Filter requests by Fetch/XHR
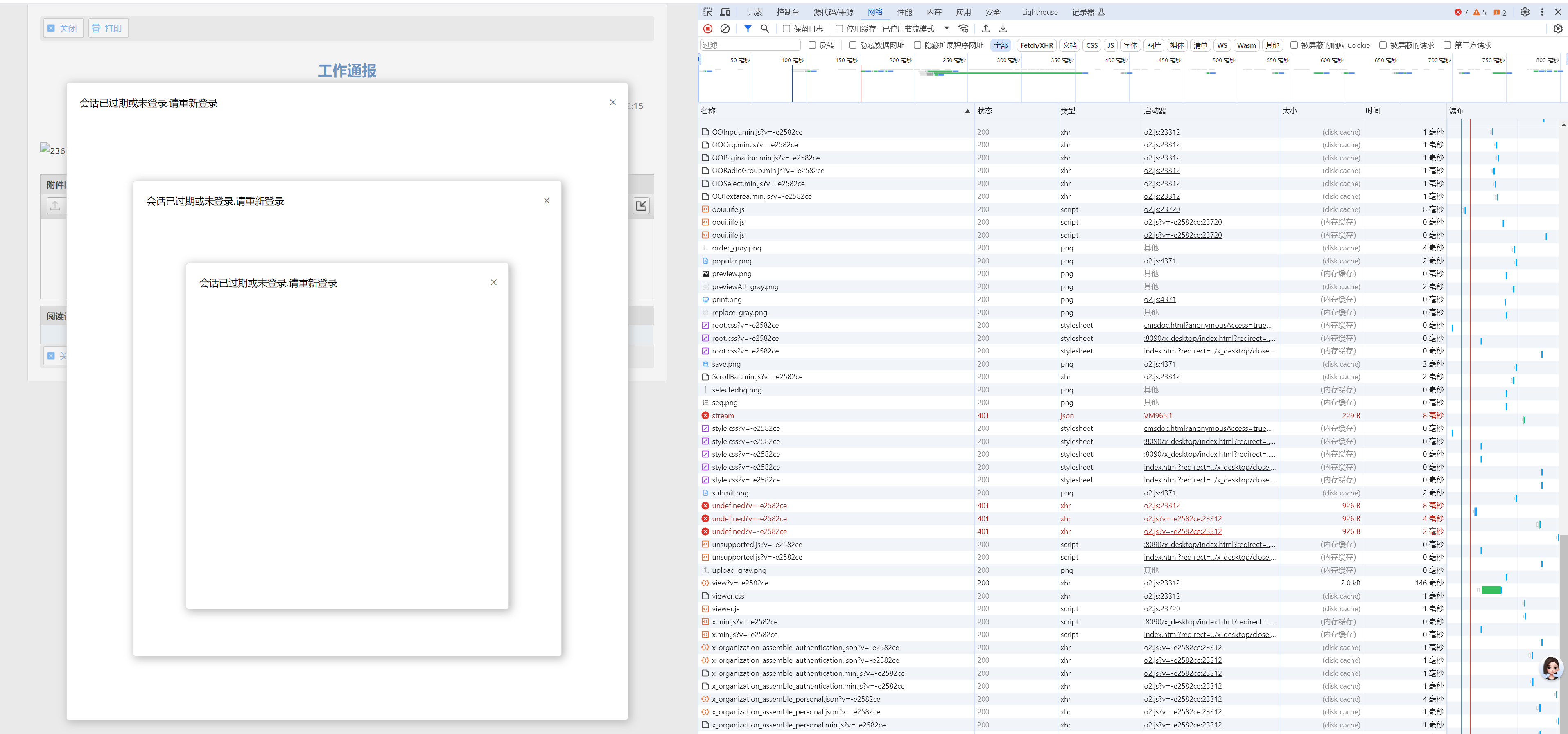Image resolution: width=1568 pixels, height=734 pixels. point(1036,45)
